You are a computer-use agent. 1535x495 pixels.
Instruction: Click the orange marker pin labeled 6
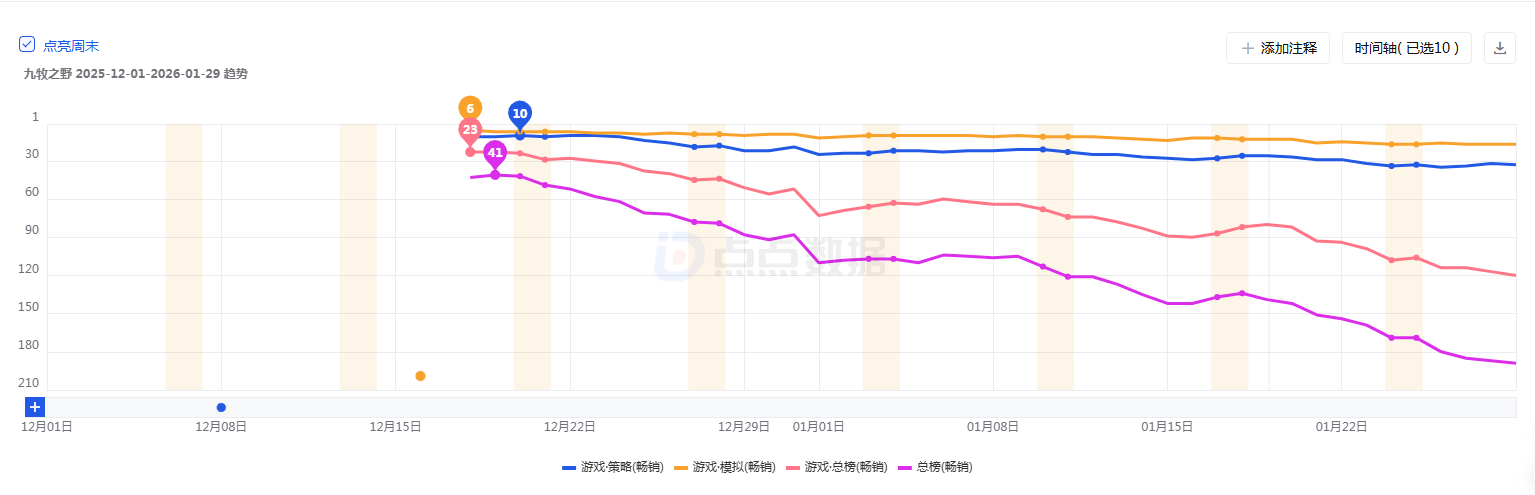pyautogui.click(x=470, y=108)
